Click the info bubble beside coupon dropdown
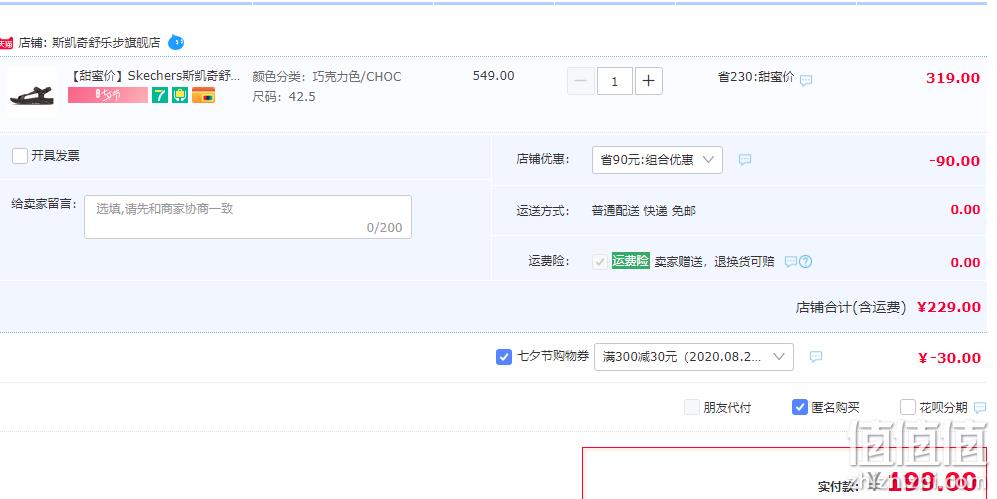 (816, 357)
